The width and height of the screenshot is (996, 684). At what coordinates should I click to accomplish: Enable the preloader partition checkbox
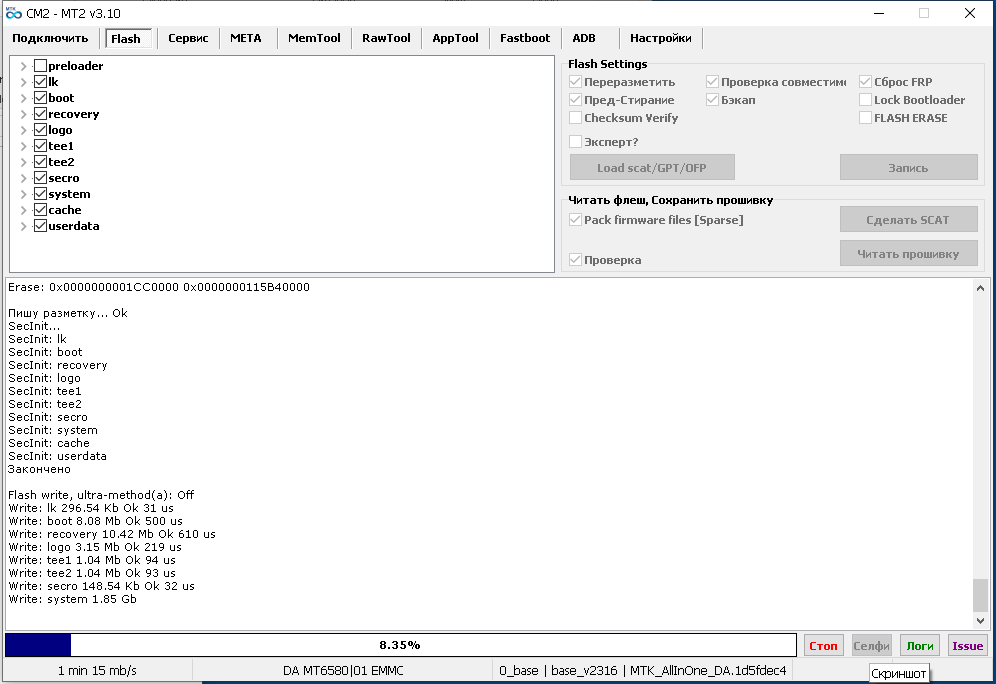tap(40, 66)
